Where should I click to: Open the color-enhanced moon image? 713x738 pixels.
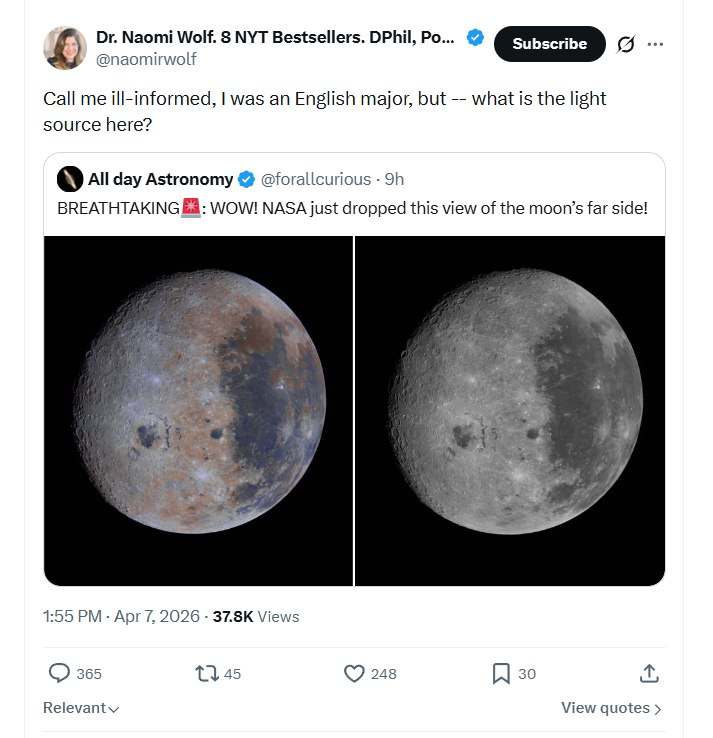coord(198,410)
